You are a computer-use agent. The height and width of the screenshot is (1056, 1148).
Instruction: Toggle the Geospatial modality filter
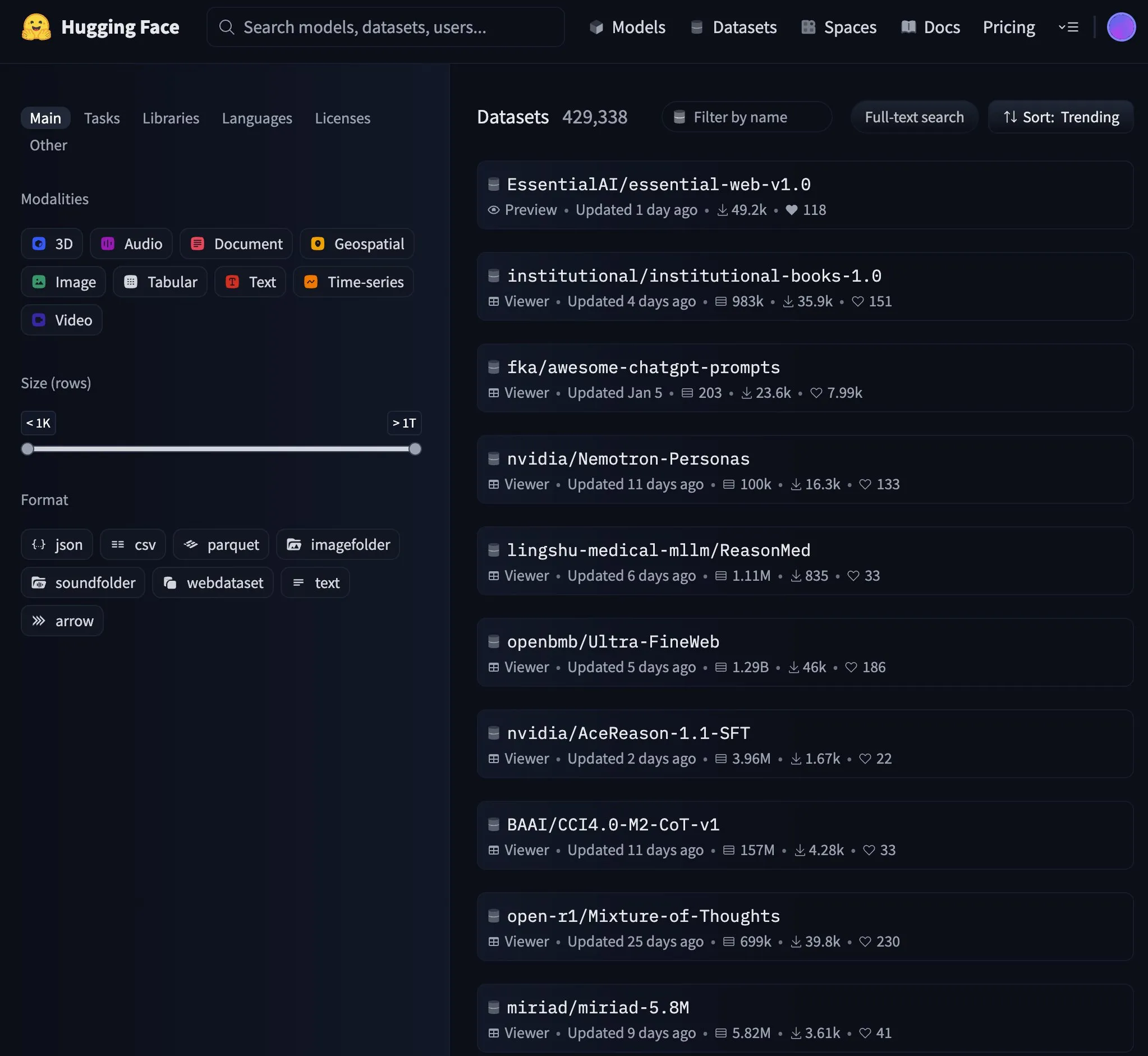click(x=357, y=244)
